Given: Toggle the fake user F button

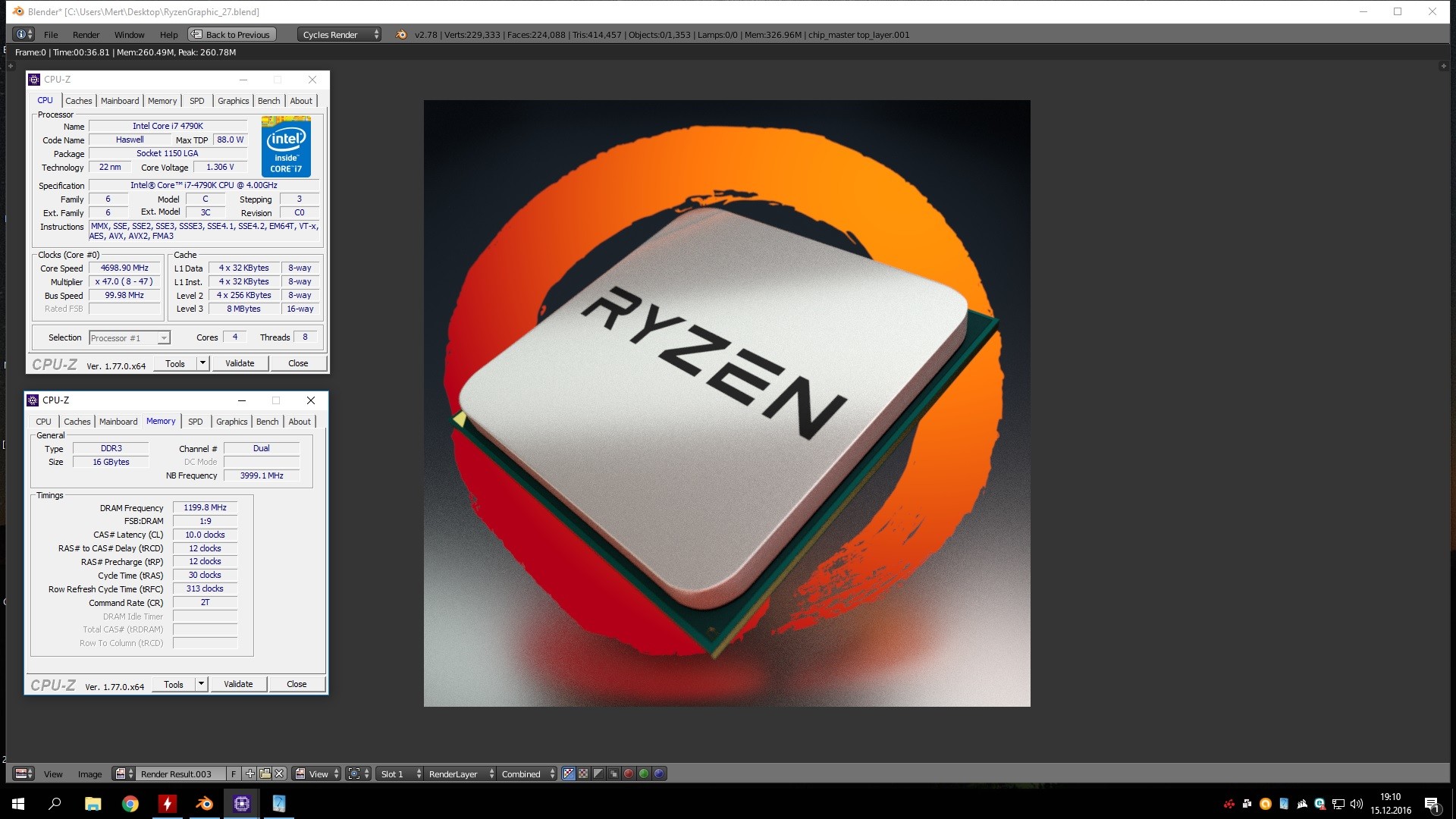Looking at the screenshot, I should [234, 773].
